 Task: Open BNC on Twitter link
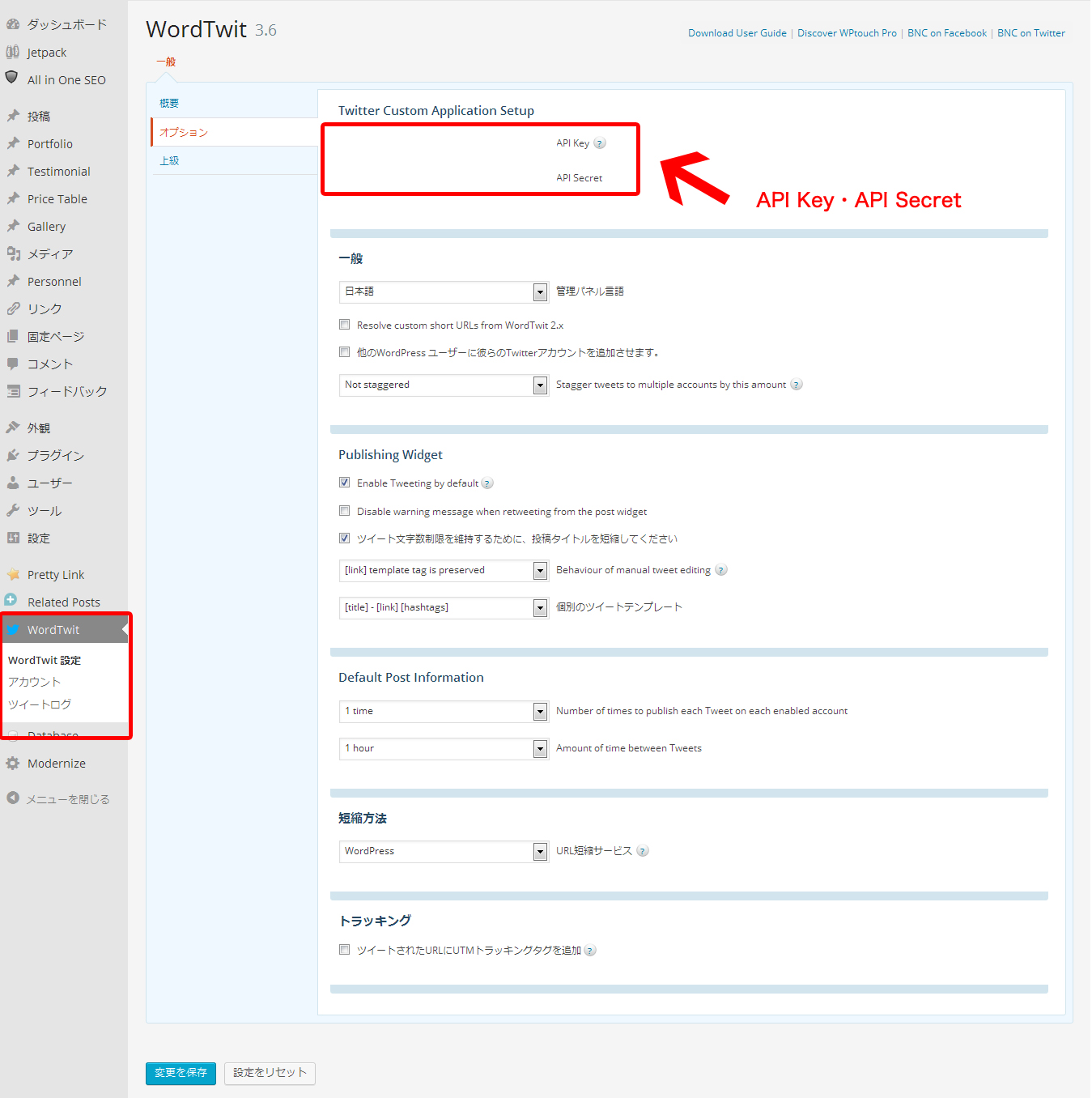(x=1031, y=33)
